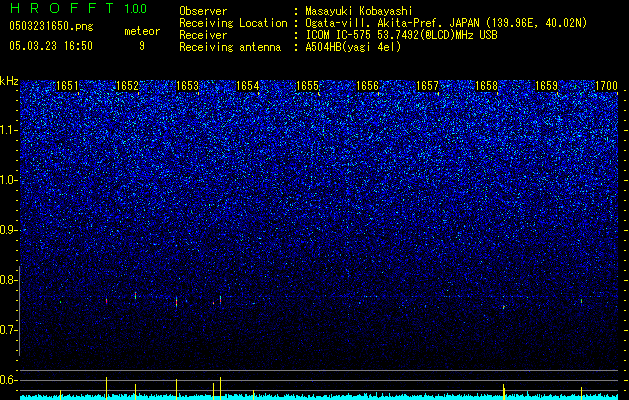Click the meteor count value 9

point(142,46)
